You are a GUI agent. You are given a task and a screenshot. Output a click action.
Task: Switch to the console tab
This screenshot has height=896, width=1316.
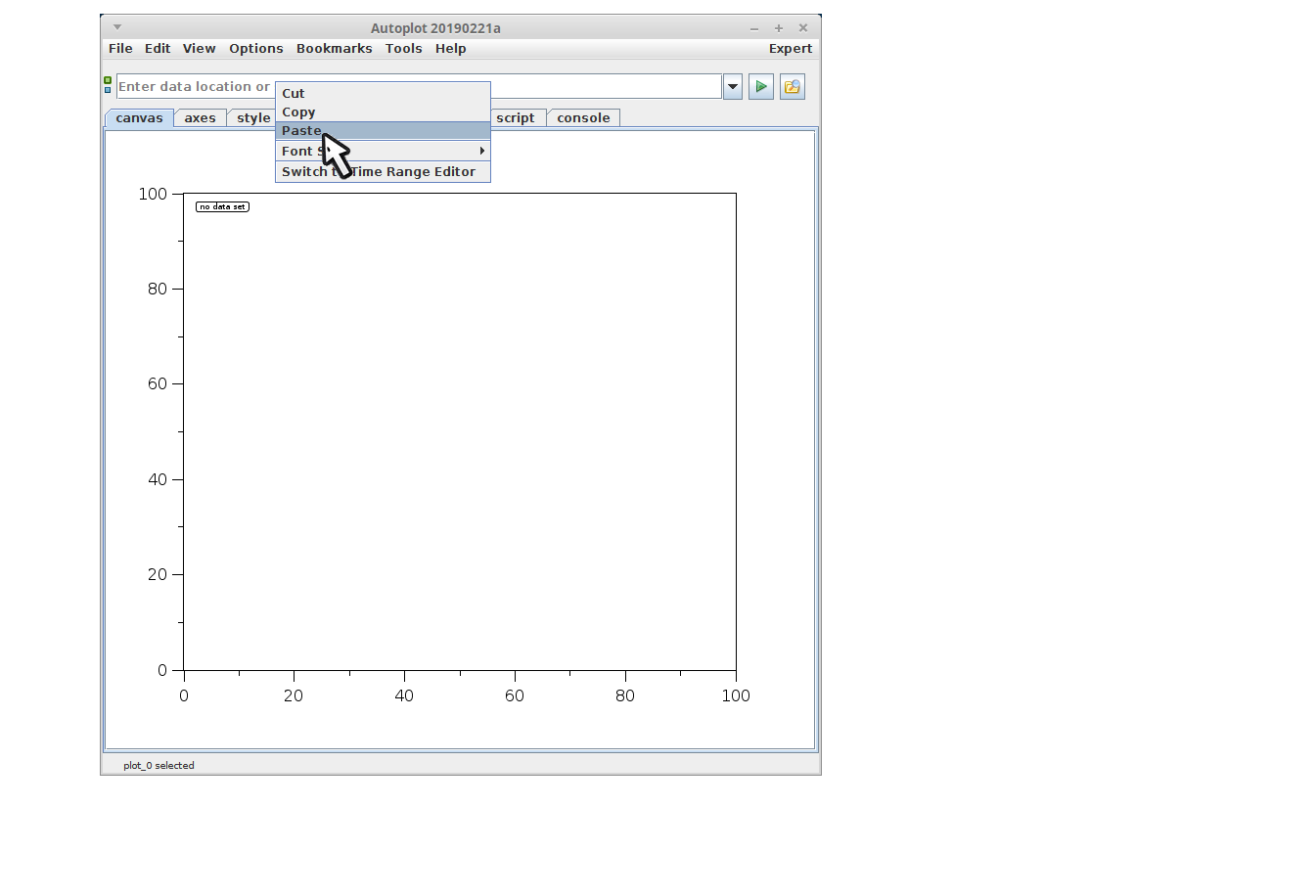(583, 118)
